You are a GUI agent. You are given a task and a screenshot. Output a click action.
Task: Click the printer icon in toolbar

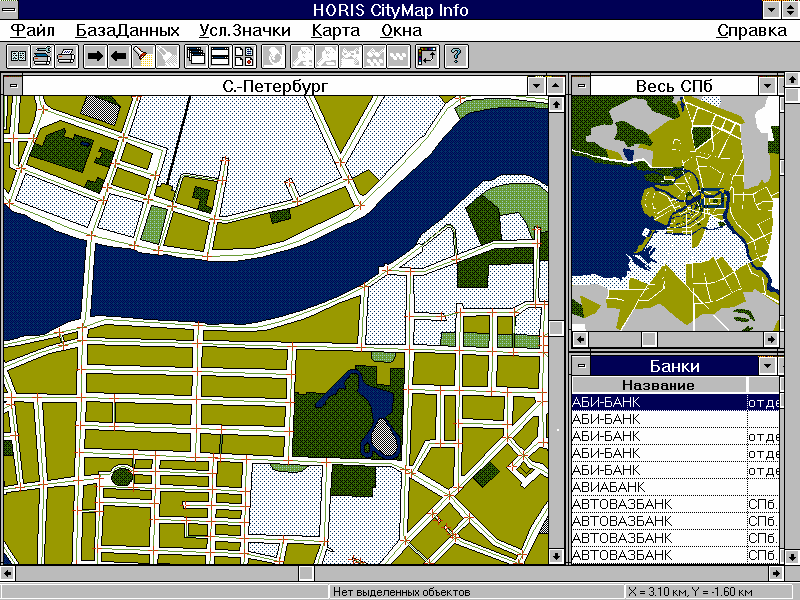tap(67, 56)
